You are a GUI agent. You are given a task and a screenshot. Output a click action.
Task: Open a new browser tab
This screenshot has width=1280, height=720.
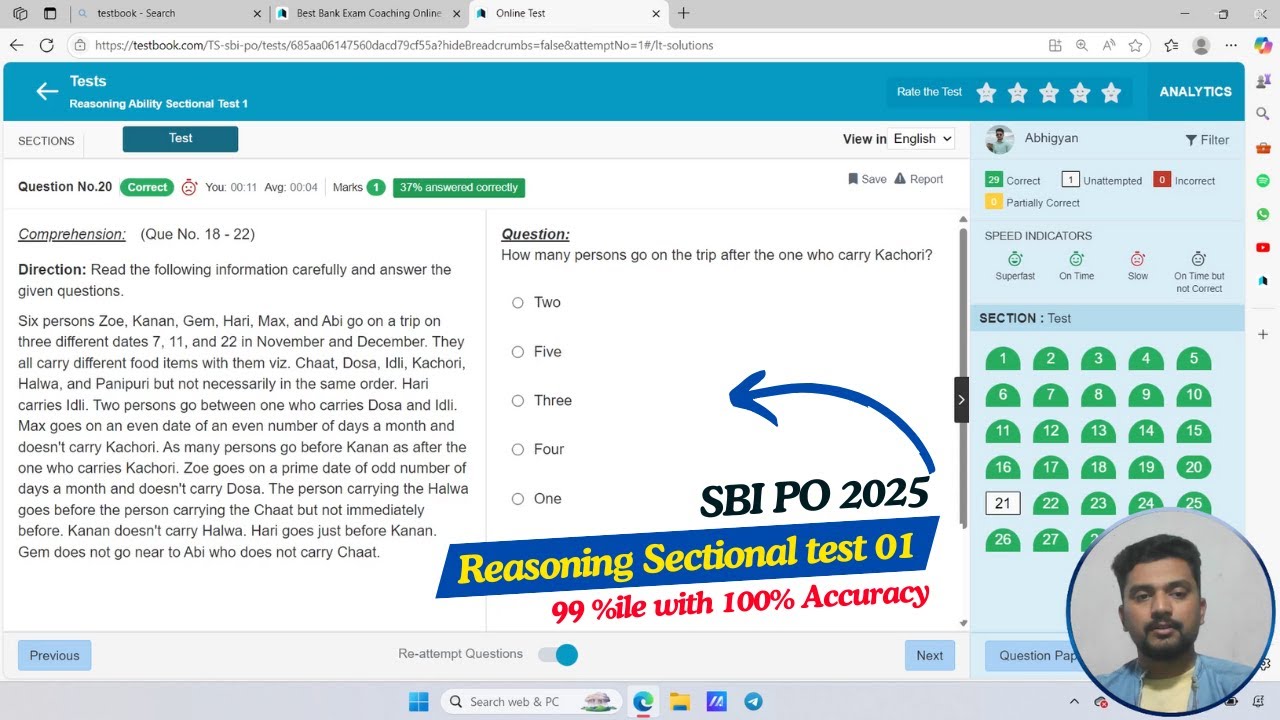tap(684, 14)
